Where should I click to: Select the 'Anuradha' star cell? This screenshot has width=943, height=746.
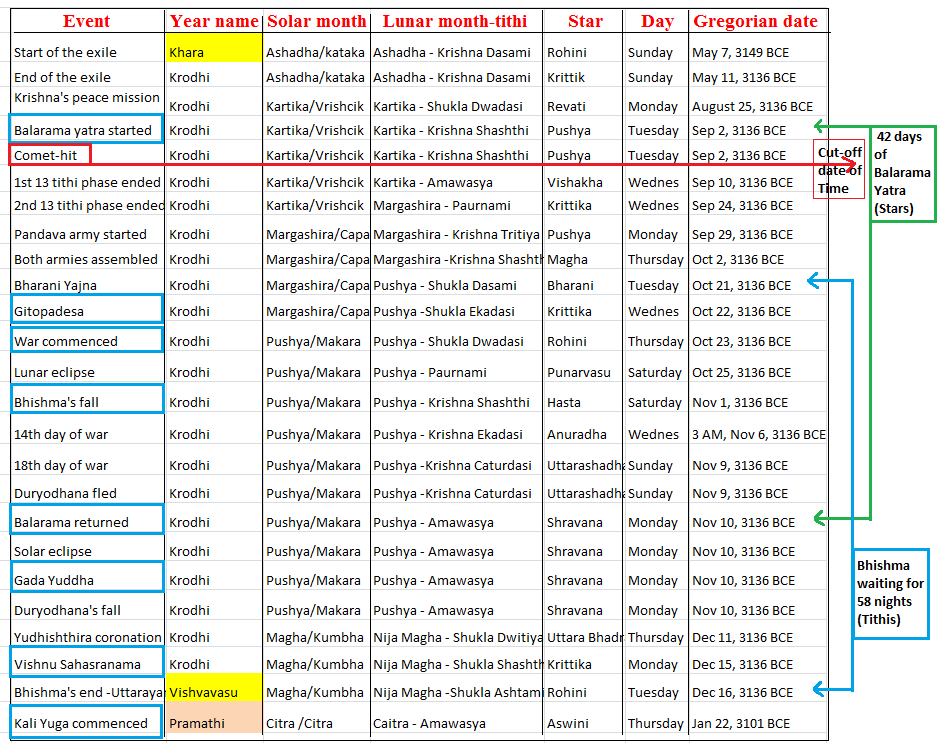pyautogui.click(x=577, y=434)
